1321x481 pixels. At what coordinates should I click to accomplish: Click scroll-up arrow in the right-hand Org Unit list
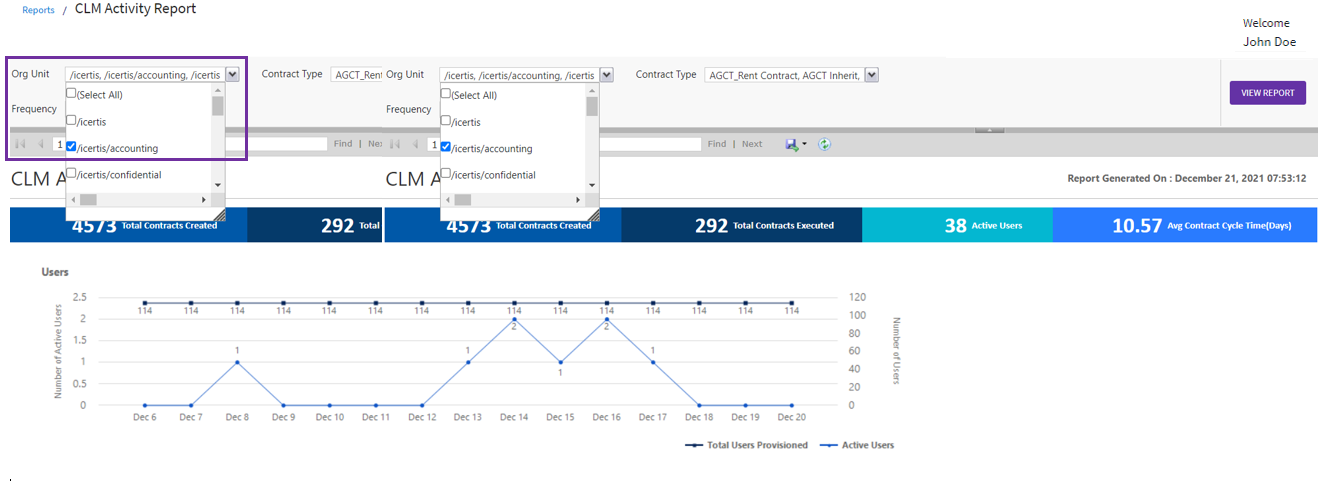[x=592, y=91]
